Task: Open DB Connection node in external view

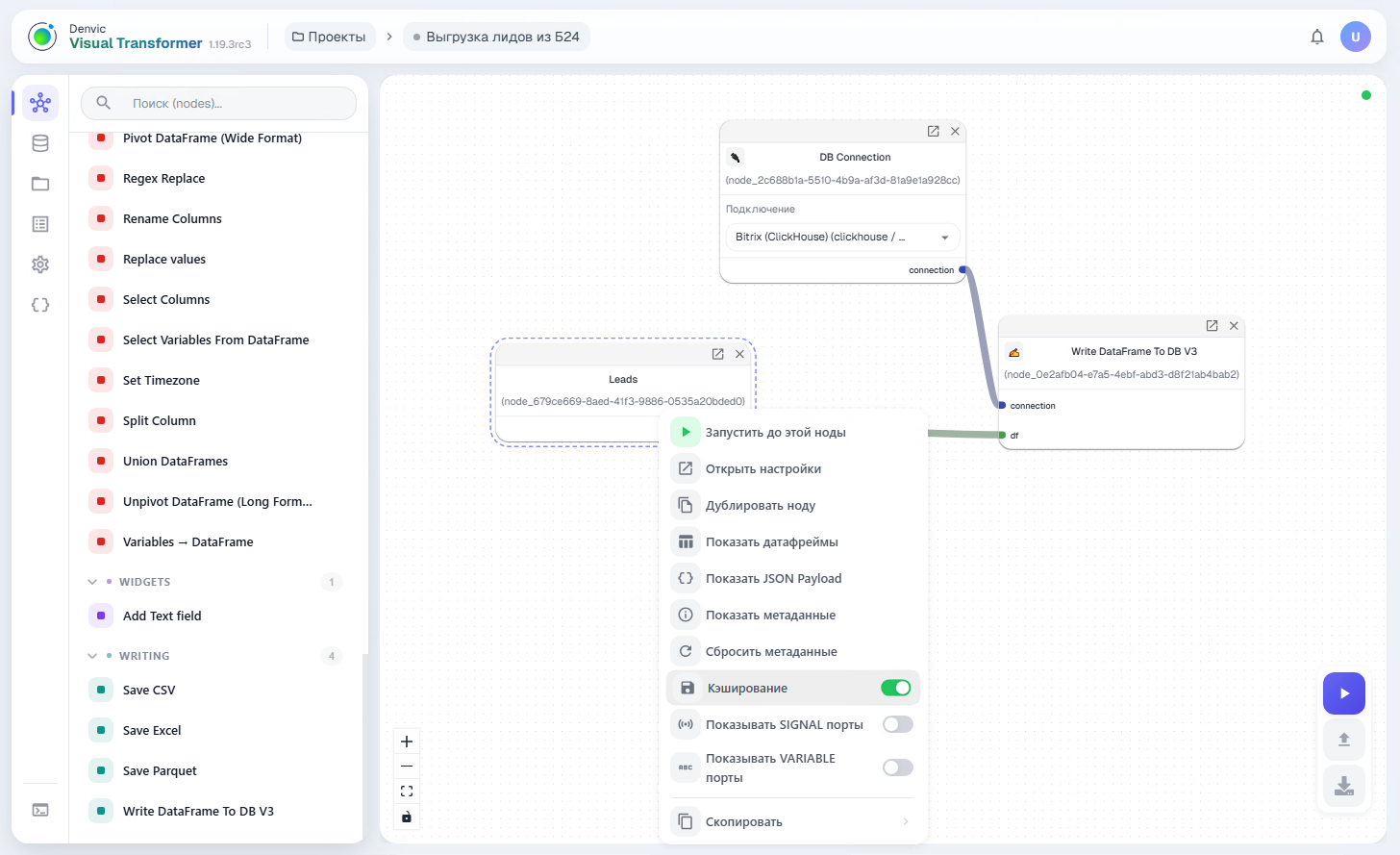Action: tap(933, 131)
